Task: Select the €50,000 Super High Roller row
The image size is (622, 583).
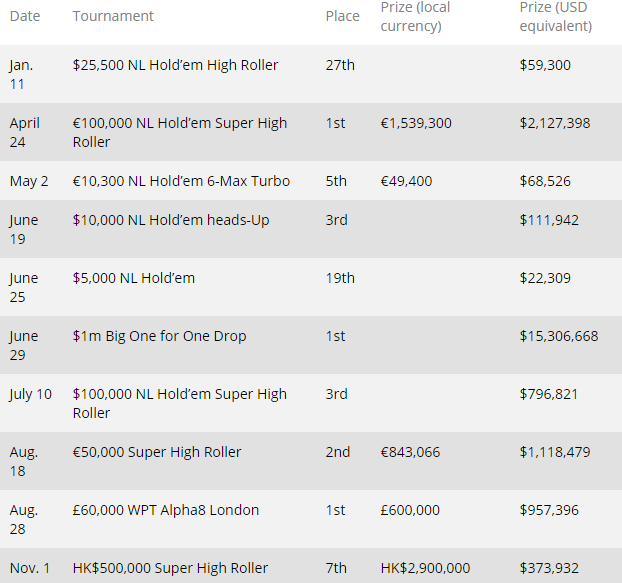Action: 157,452
